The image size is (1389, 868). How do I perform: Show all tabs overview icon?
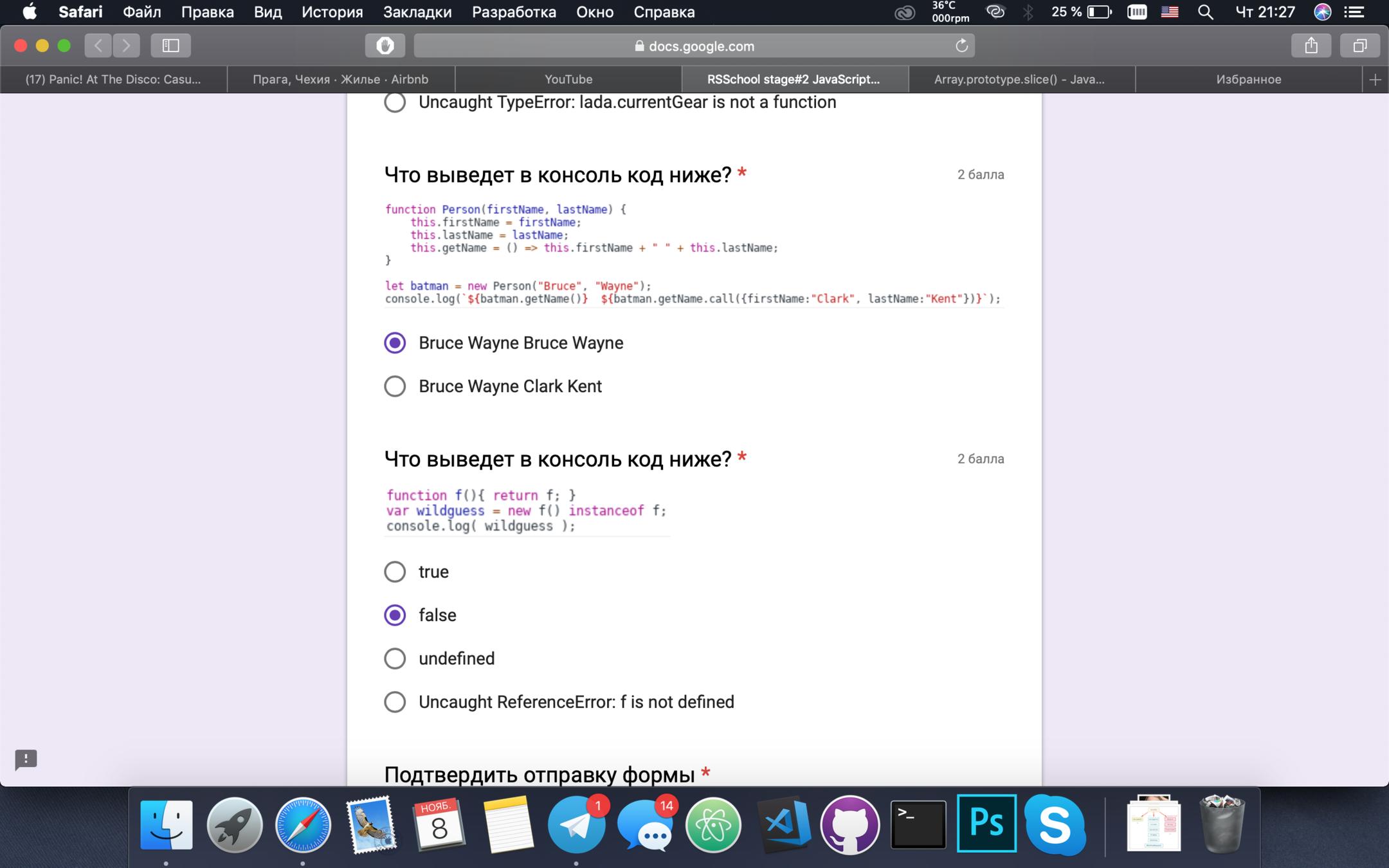1359,46
